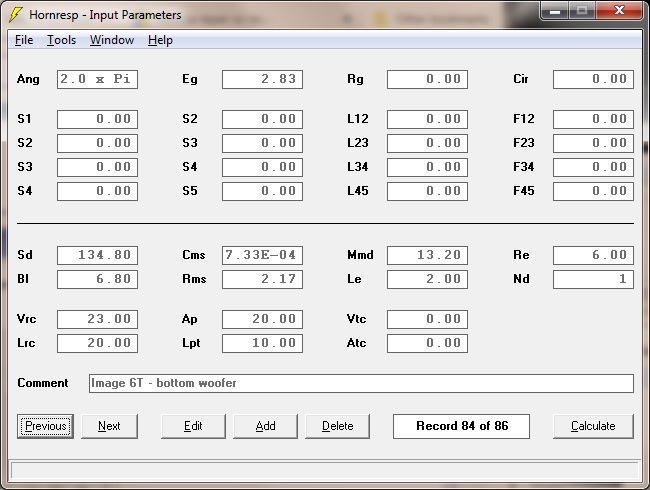Select the Rms field with 2.17
The height and width of the screenshot is (490, 650).
tap(262, 279)
